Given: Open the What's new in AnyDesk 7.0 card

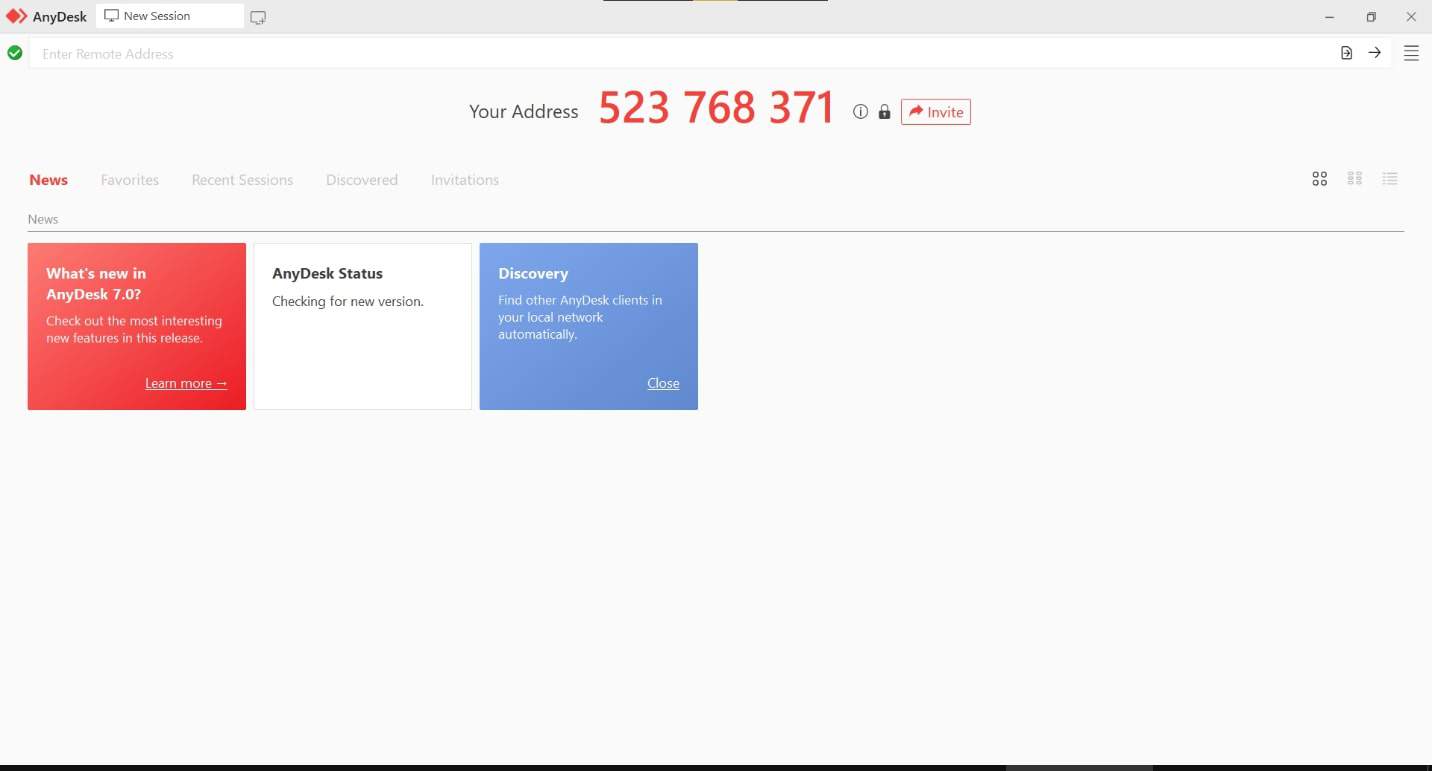Looking at the screenshot, I should point(137,326).
